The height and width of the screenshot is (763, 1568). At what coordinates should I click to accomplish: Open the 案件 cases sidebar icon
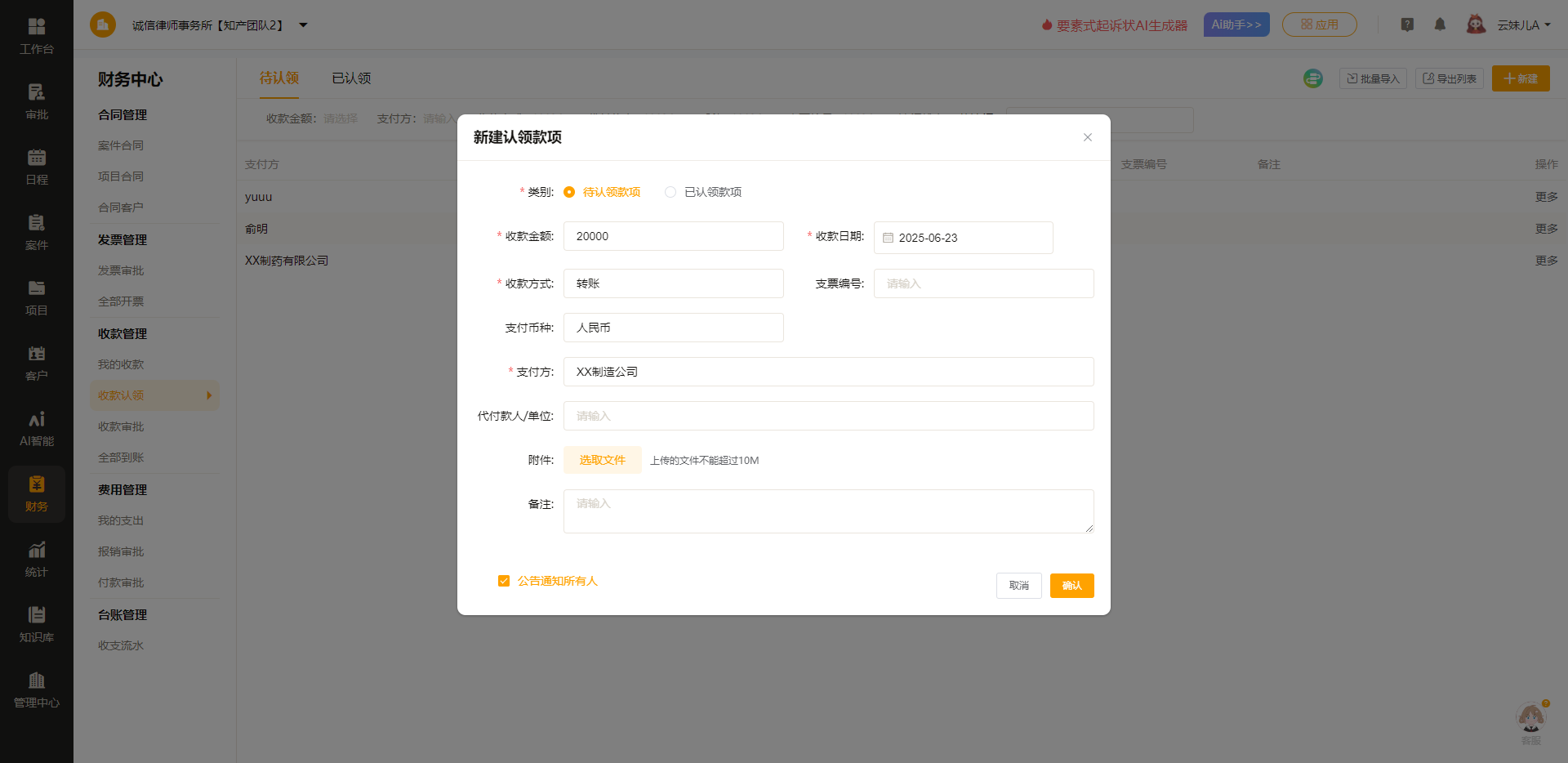point(36,232)
